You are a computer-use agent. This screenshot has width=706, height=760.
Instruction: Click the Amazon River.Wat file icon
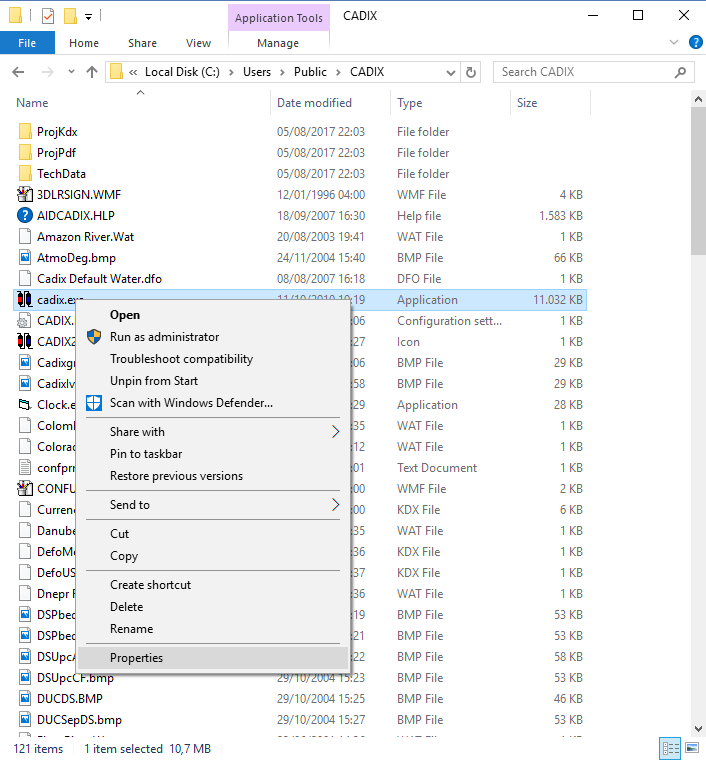25,237
